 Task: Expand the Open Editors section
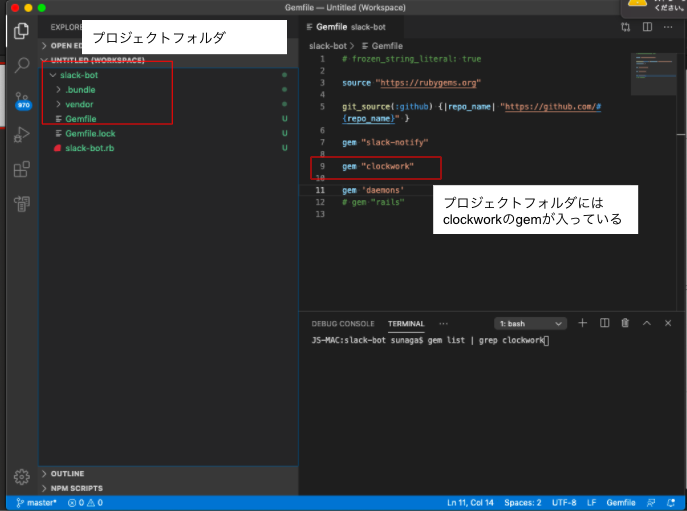pyautogui.click(x=44, y=46)
